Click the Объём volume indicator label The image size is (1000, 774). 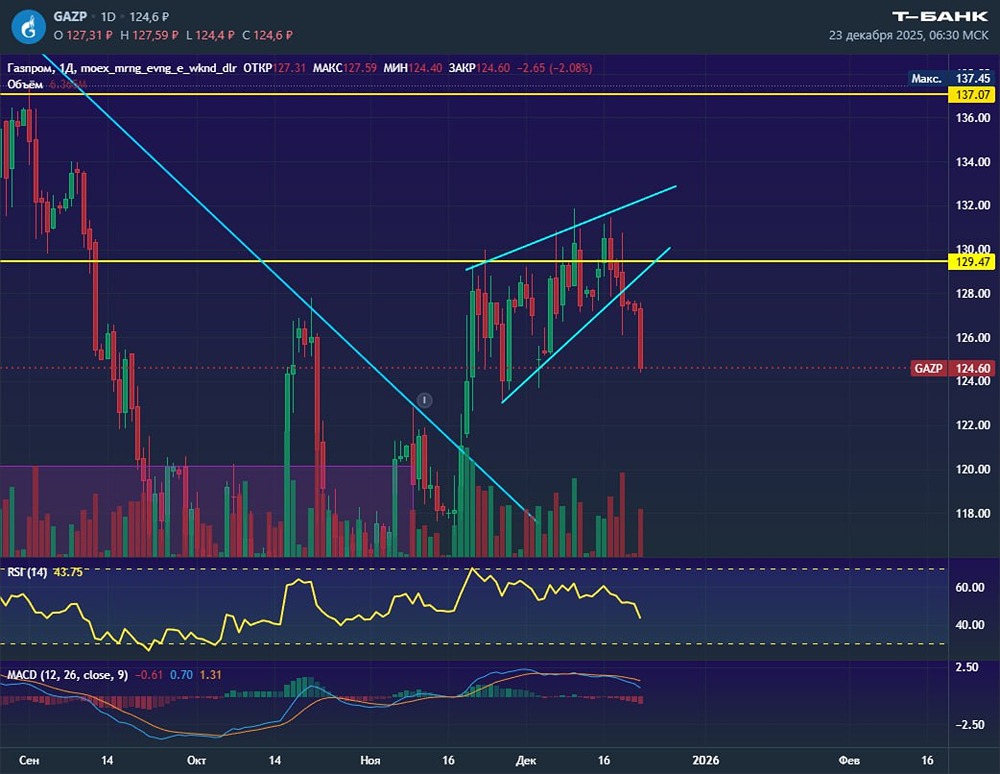coord(25,84)
